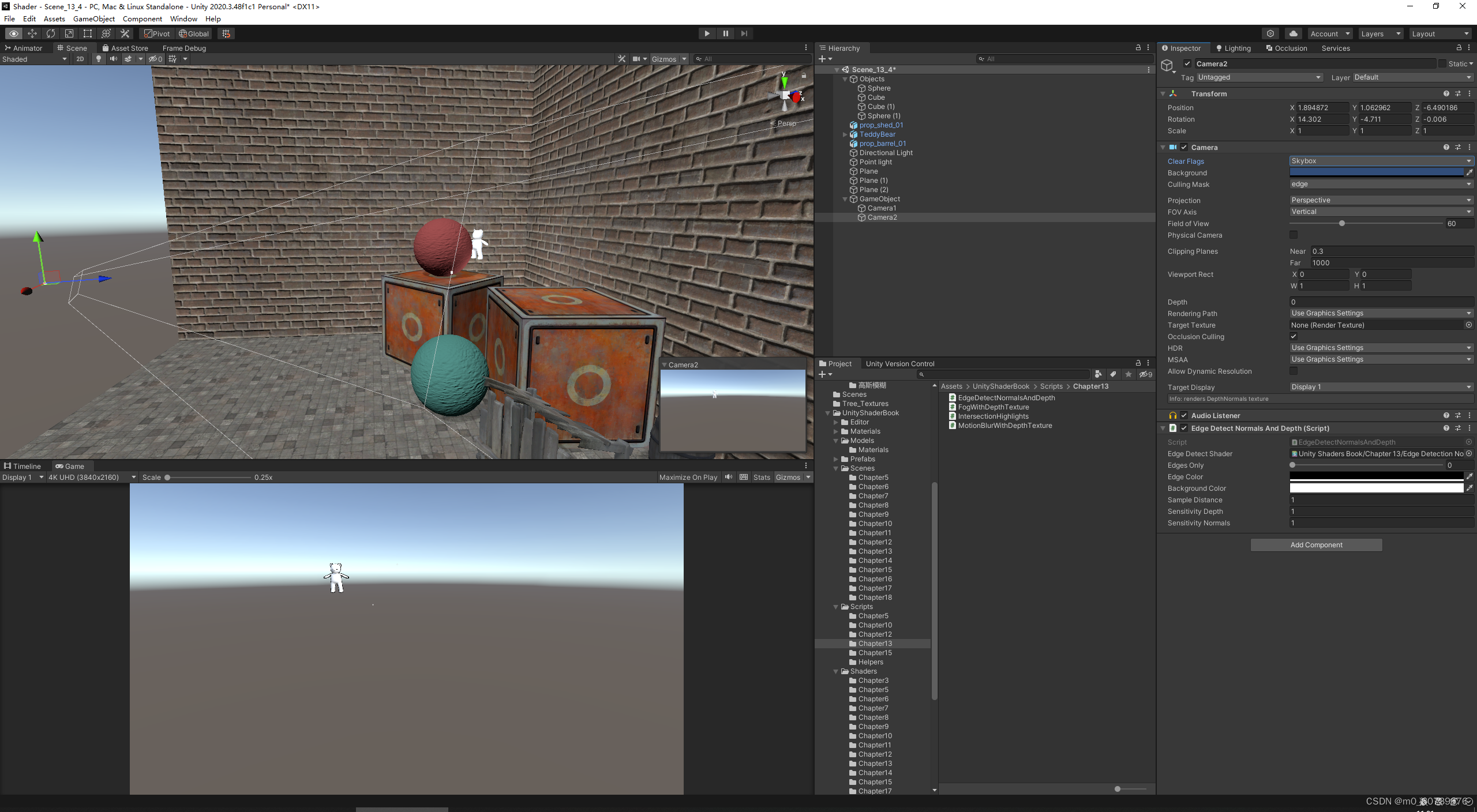Disable the Occlusion Culling checkbox
The image size is (1477, 812).
[x=1294, y=336]
